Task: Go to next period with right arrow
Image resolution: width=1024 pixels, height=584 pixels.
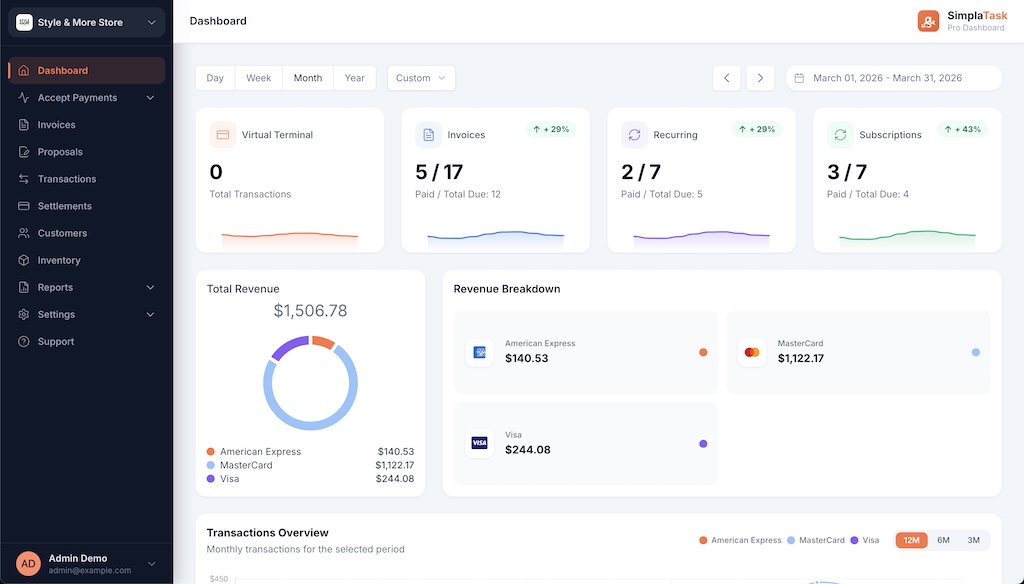Action: 760,78
